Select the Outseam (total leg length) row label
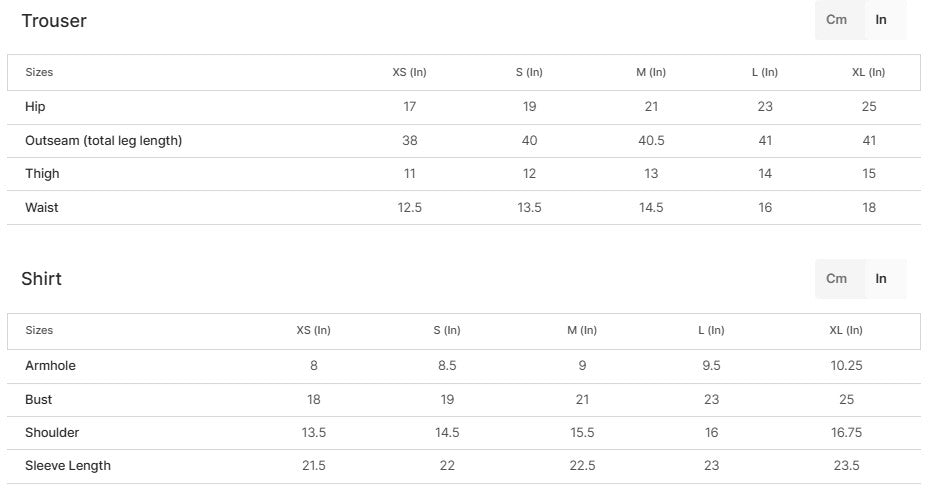This screenshot has height=497, width=930. [x=103, y=141]
